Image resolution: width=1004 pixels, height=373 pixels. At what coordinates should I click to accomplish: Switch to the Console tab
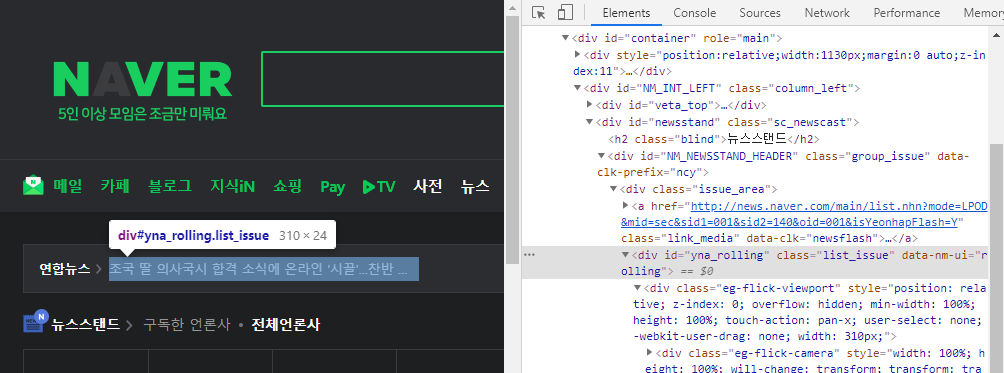tap(694, 13)
